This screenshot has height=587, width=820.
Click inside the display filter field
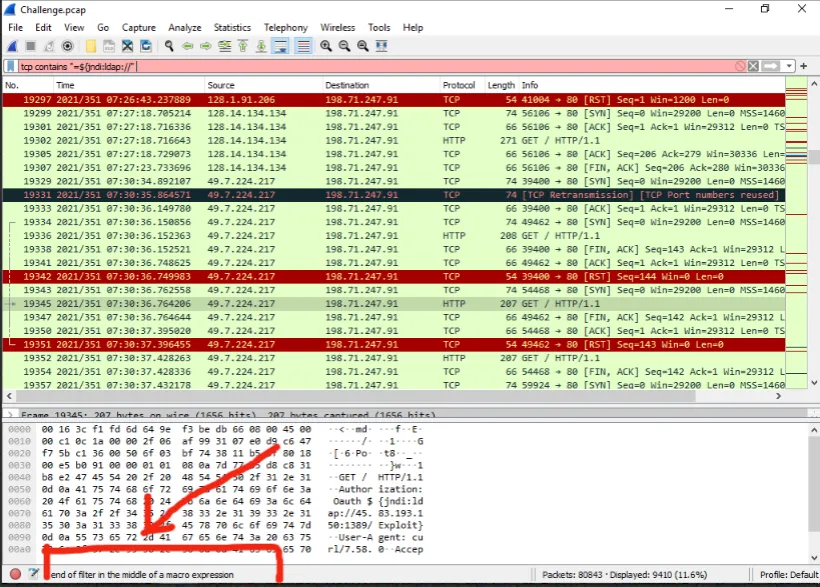(377, 66)
